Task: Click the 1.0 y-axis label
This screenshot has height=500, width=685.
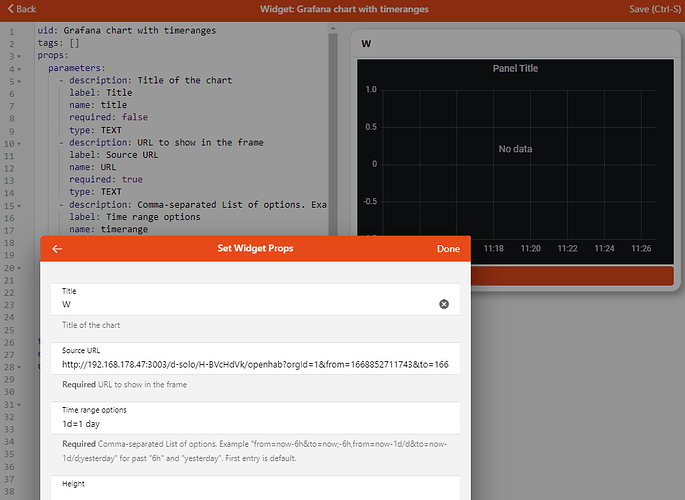Action: point(371,90)
